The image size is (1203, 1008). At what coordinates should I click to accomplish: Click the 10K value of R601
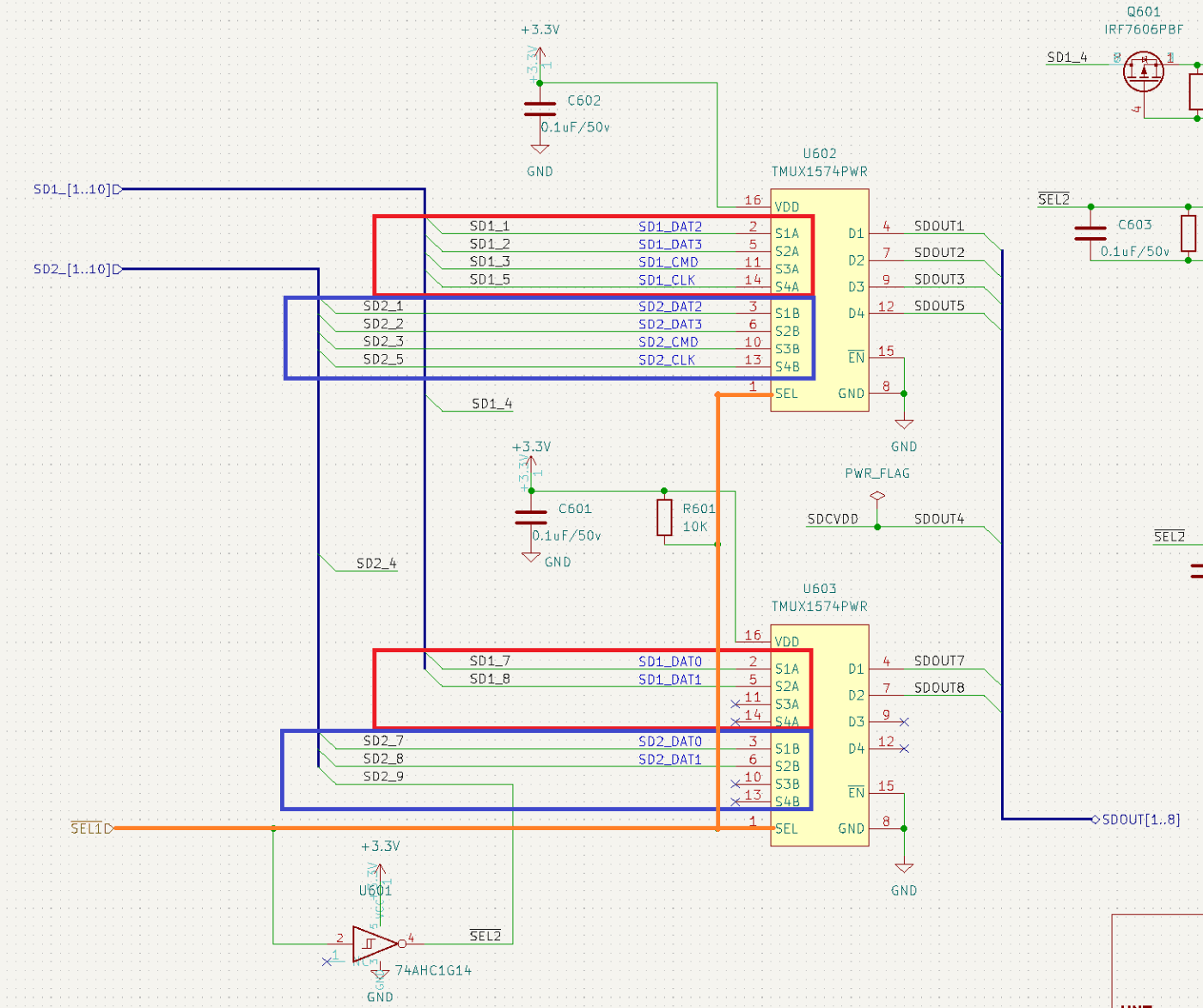tap(695, 527)
